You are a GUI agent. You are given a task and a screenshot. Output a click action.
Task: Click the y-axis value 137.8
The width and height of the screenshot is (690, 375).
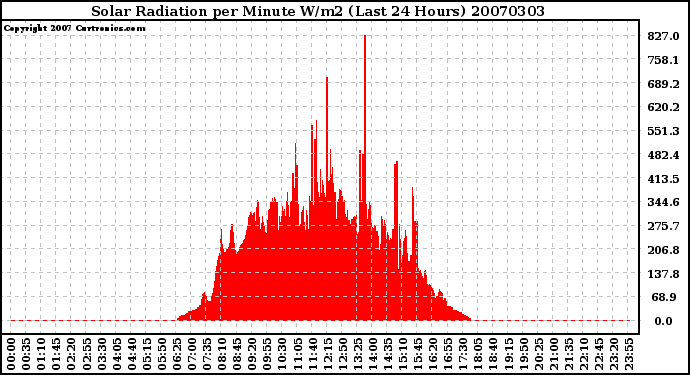coord(663,274)
